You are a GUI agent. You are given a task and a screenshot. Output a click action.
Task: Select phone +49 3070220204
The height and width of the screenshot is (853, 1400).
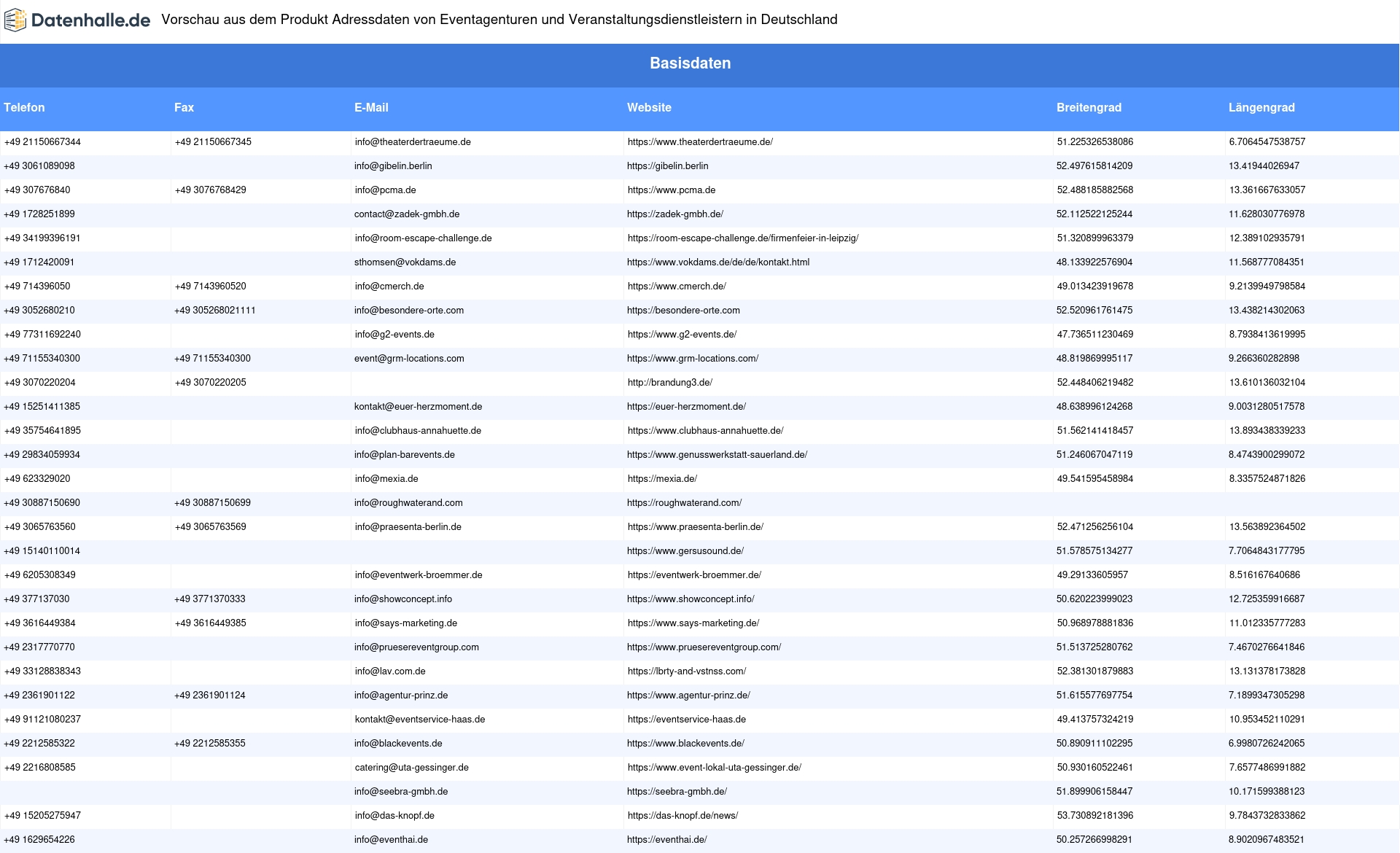[x=40, y=383]
